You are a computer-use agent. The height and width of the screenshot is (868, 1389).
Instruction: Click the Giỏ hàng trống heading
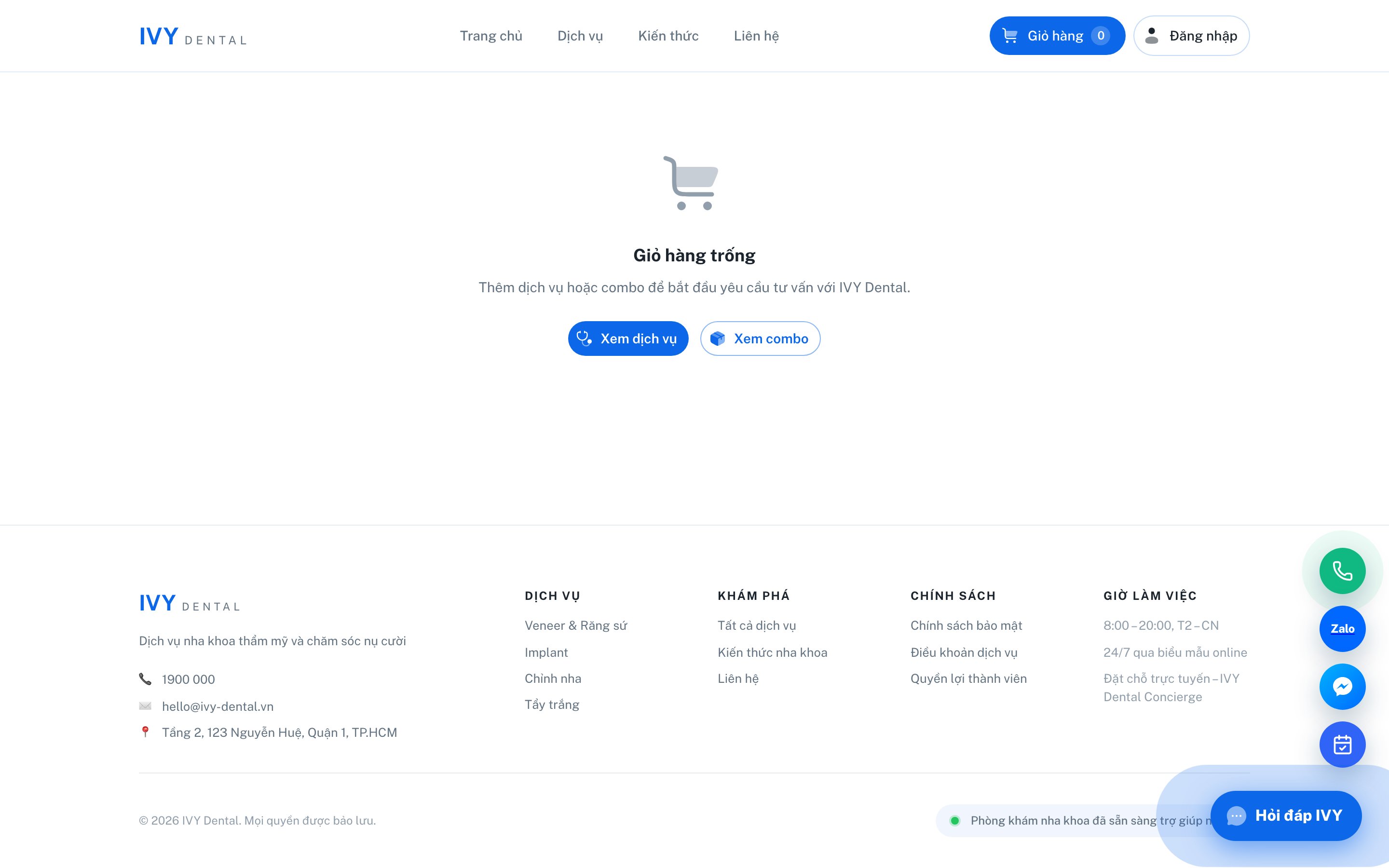[x=694, y=256]
